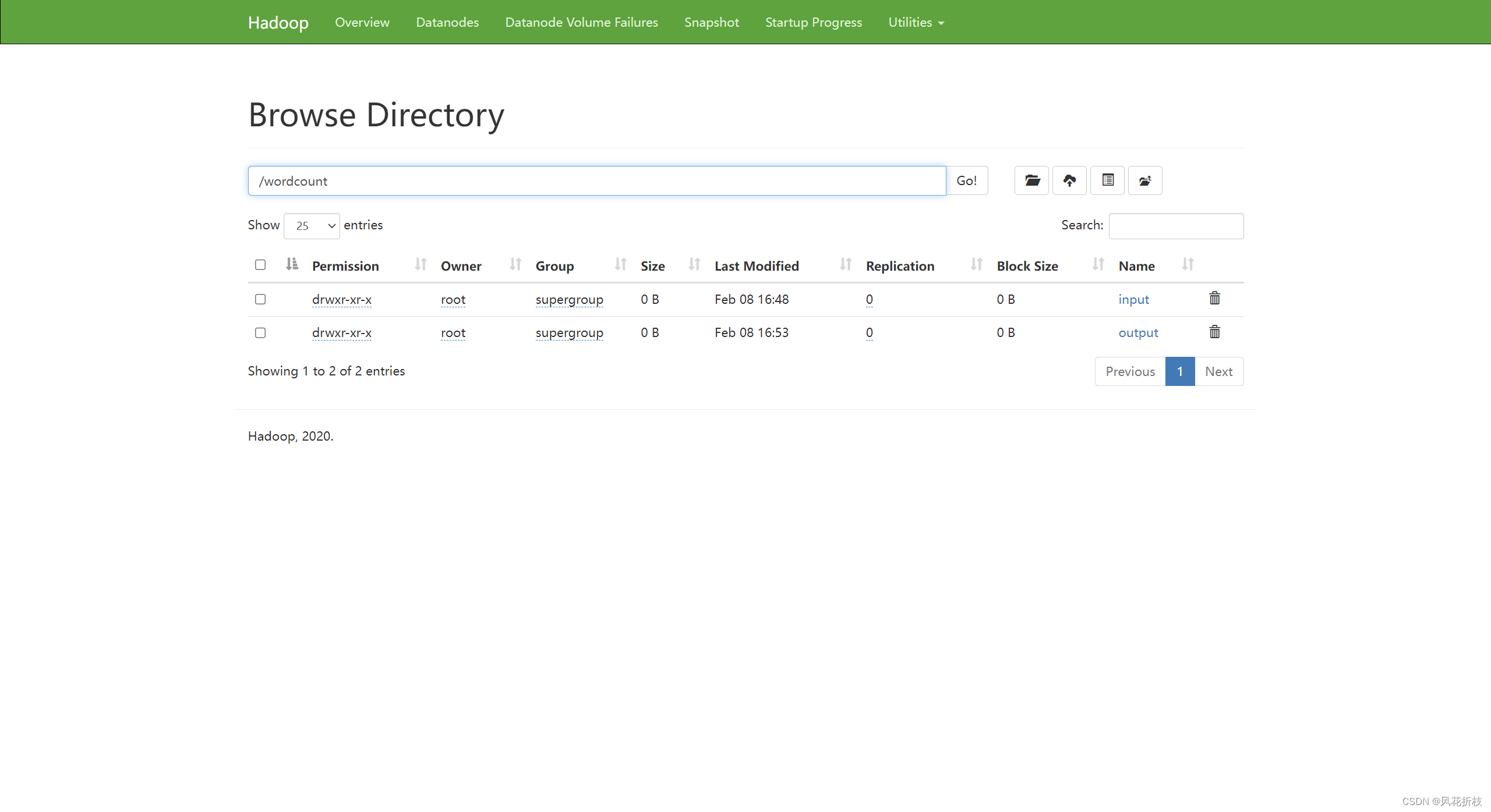
Task: Sort table by Owner column
Action: pos(461,266)
